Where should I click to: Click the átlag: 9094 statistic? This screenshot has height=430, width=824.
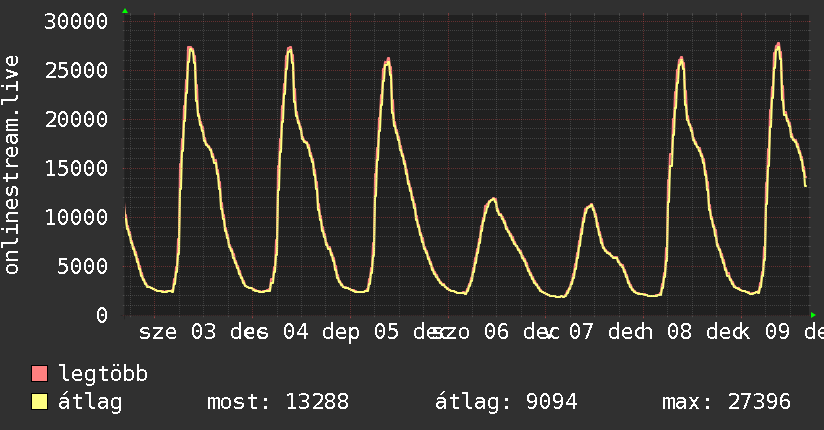pyautogui.click(x=506, y=402)
